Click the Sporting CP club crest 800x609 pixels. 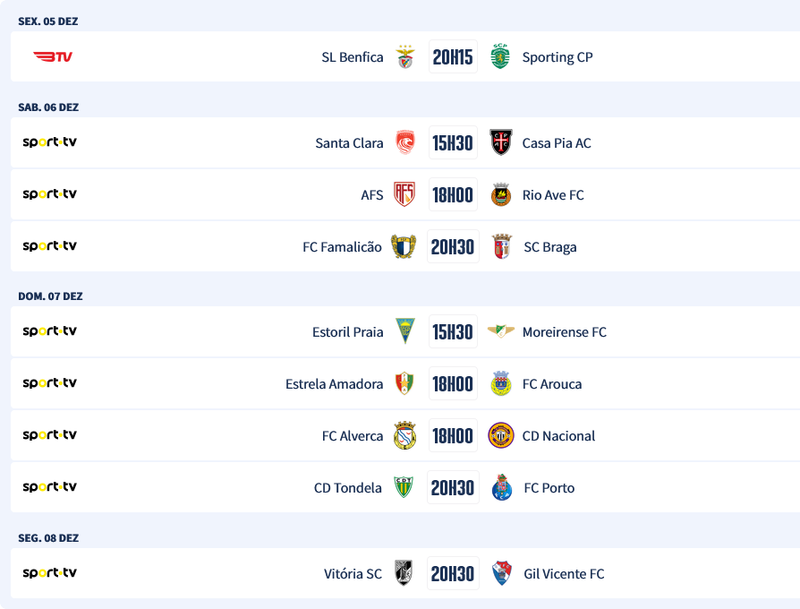500,57
